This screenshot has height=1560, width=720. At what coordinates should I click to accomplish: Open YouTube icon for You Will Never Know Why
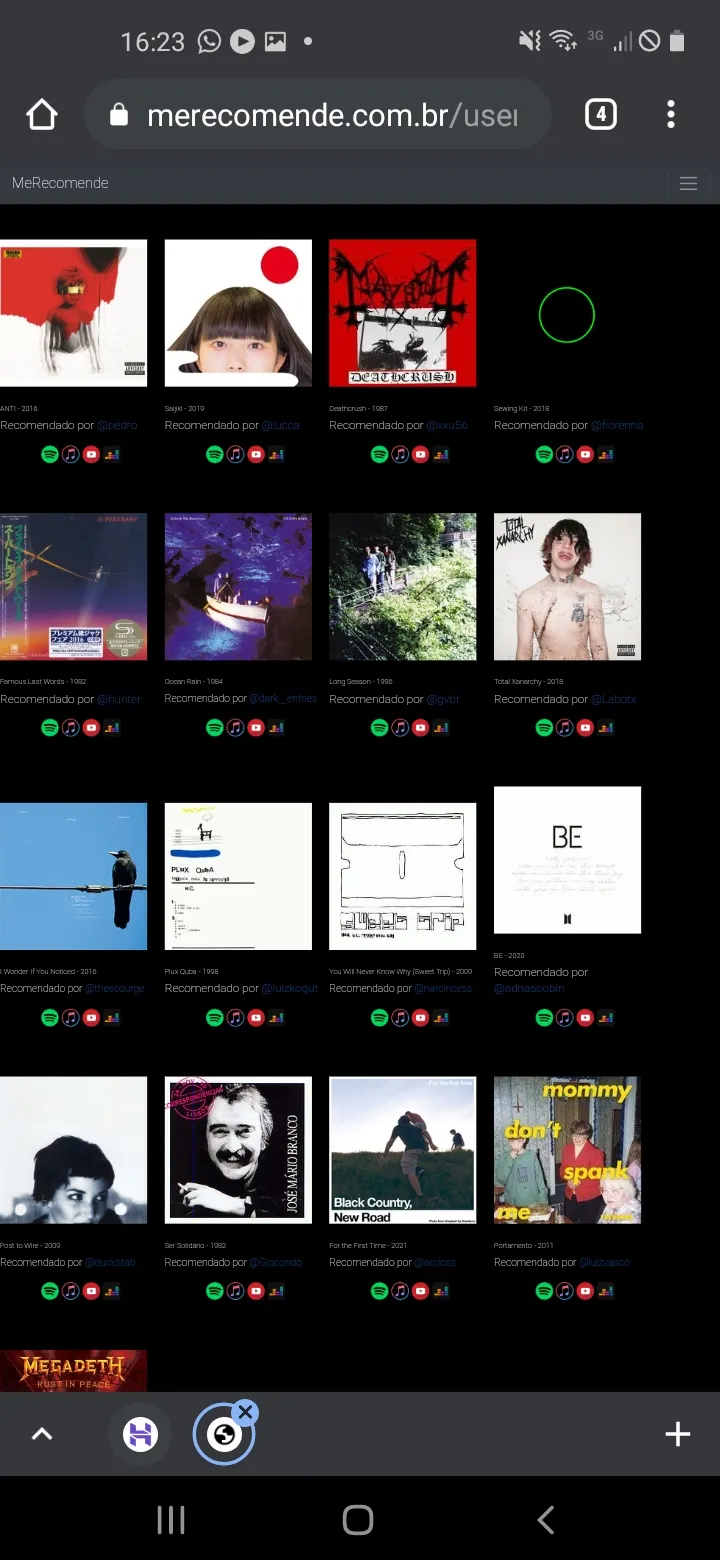pos(420,1018)
